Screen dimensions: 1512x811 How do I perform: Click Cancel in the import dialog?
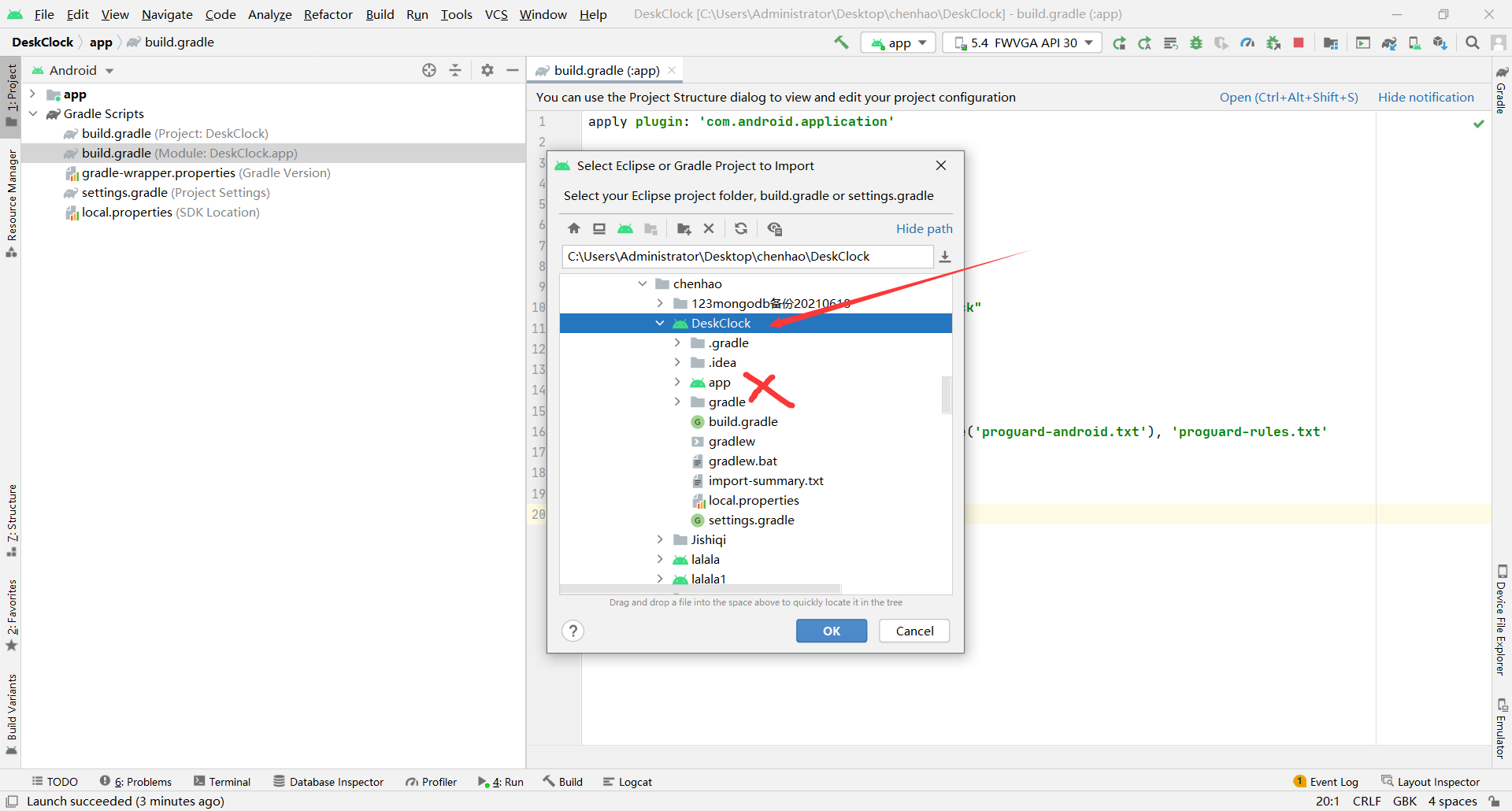coord(914,631)
